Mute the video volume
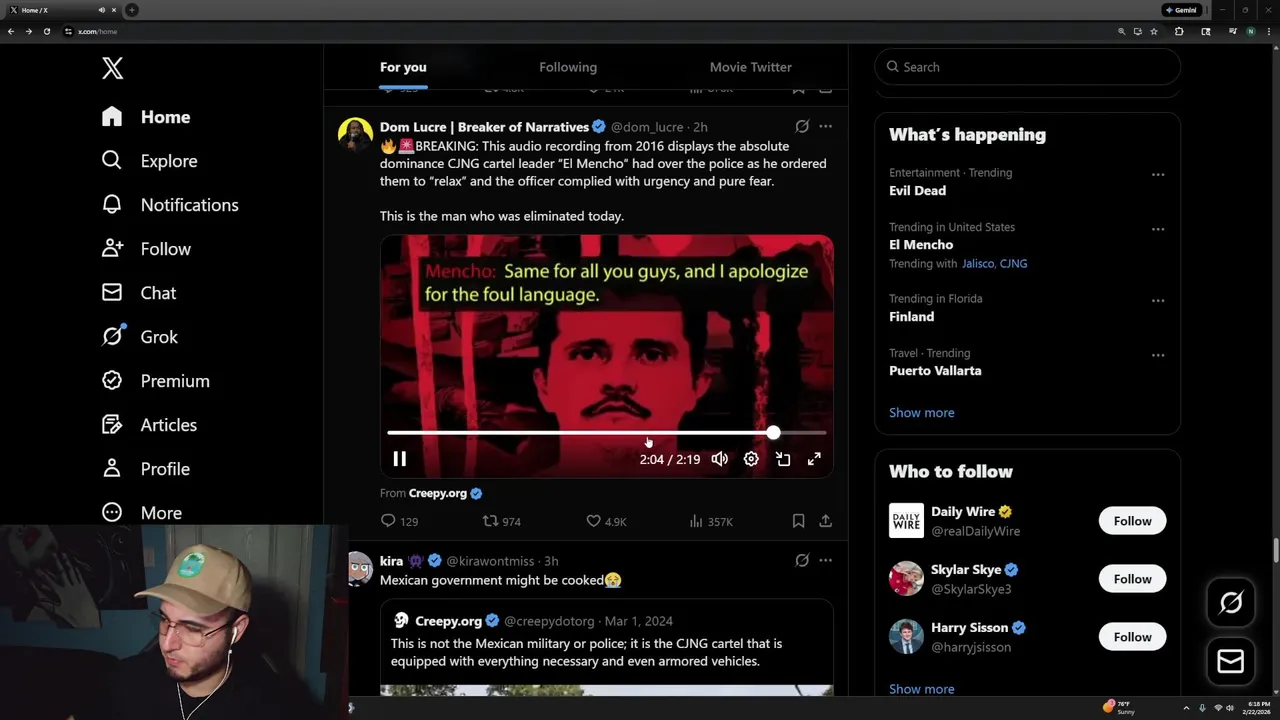The height and width of the screenshot is (720, 1280). click(719, 459)
